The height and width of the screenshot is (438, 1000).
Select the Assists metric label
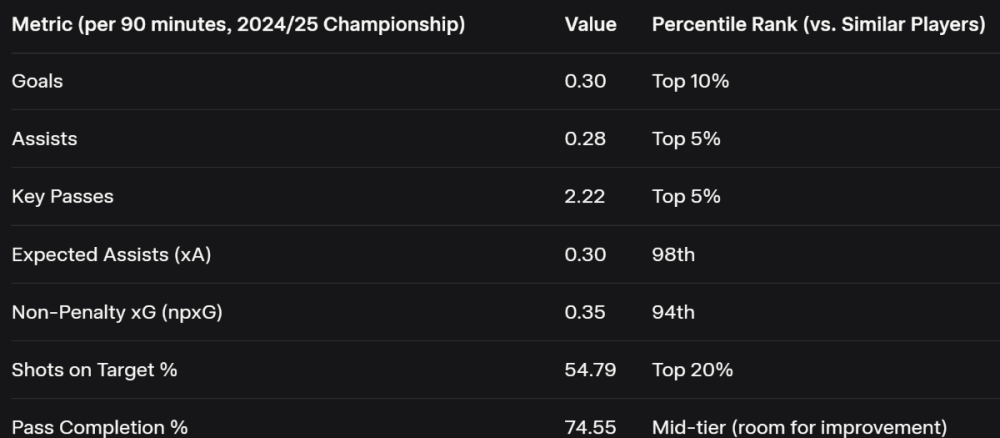44,139
